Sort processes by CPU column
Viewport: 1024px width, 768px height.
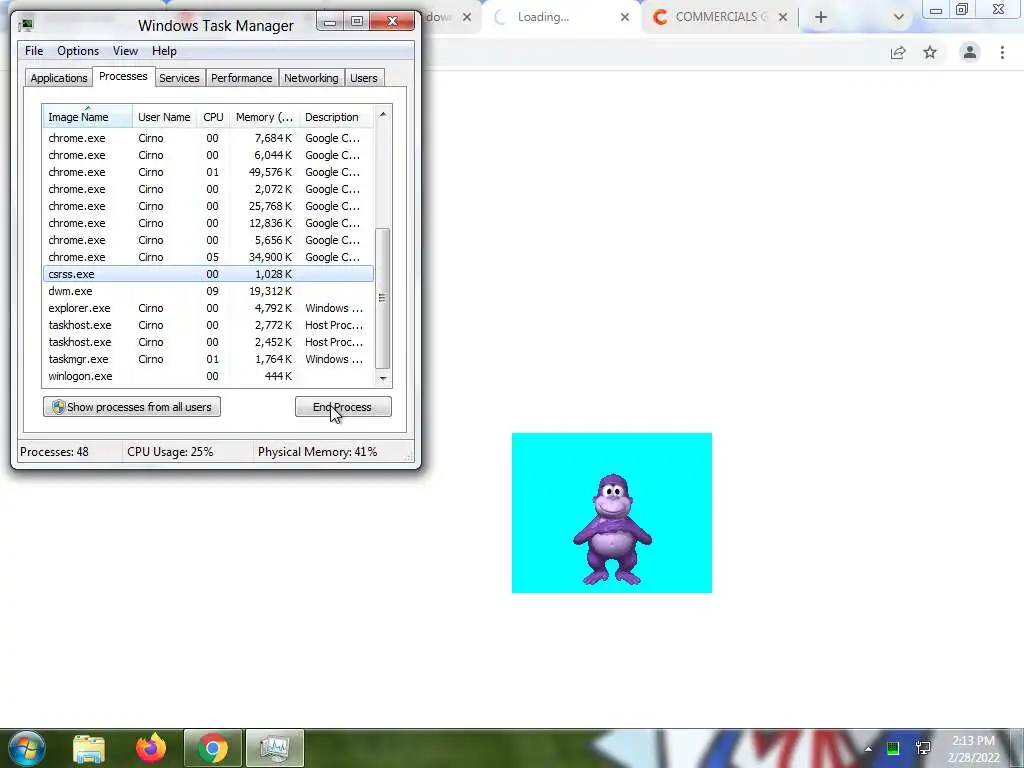[x=213, y=117]
